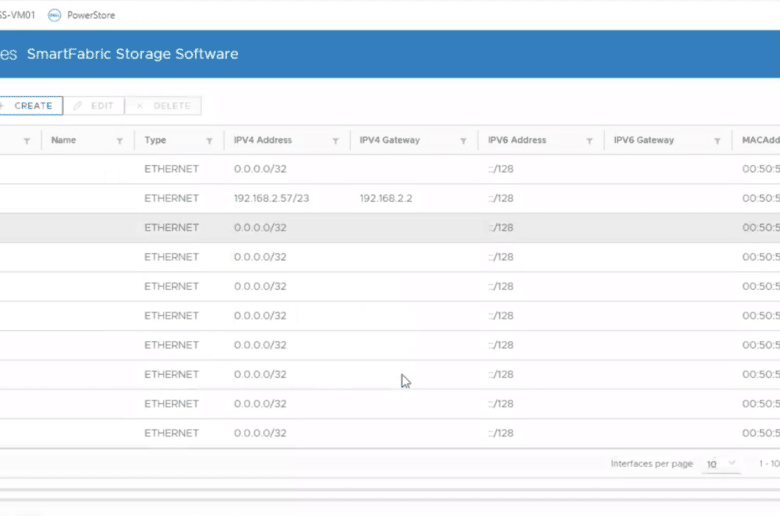Click the X icon on DELETE
The image size is (780, 516).
point(140,105)
